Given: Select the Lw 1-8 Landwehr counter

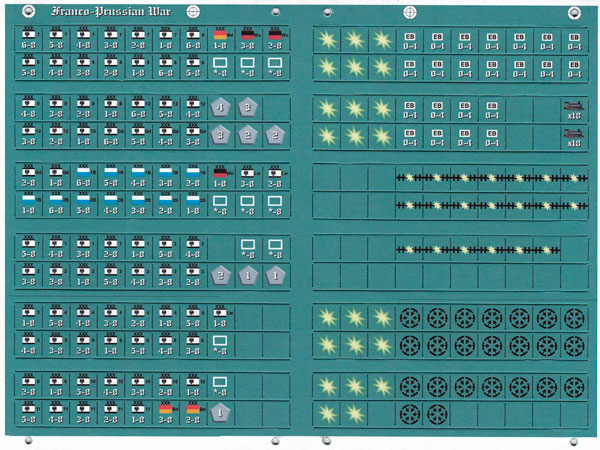Looking at the screenshot, I should point(220,317).
